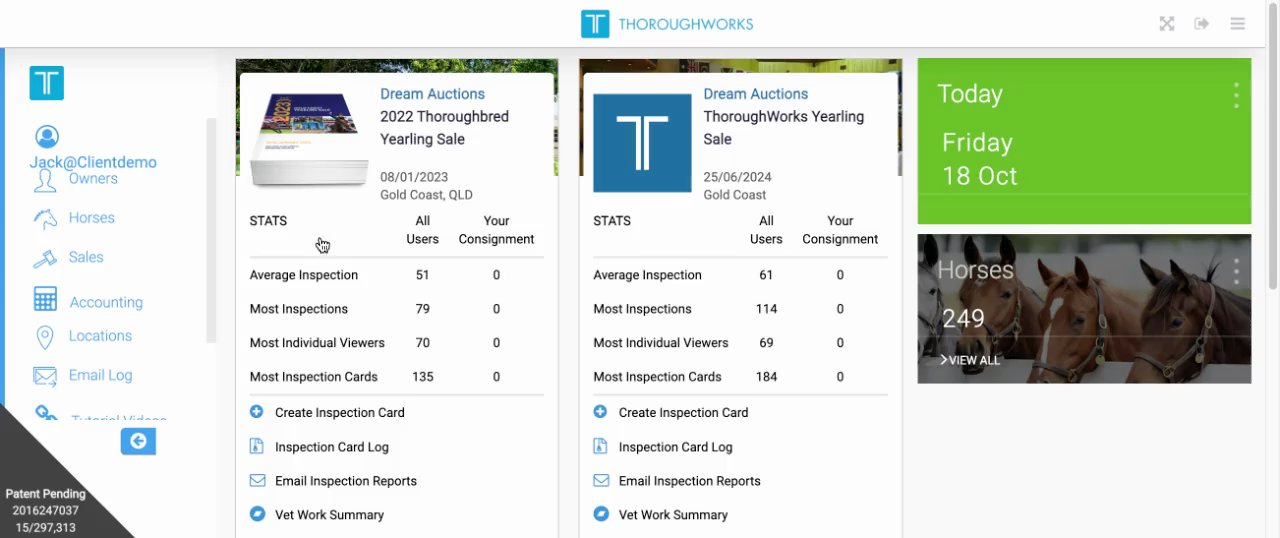Click Most Inspection Cards value 135

click(422, 377)
